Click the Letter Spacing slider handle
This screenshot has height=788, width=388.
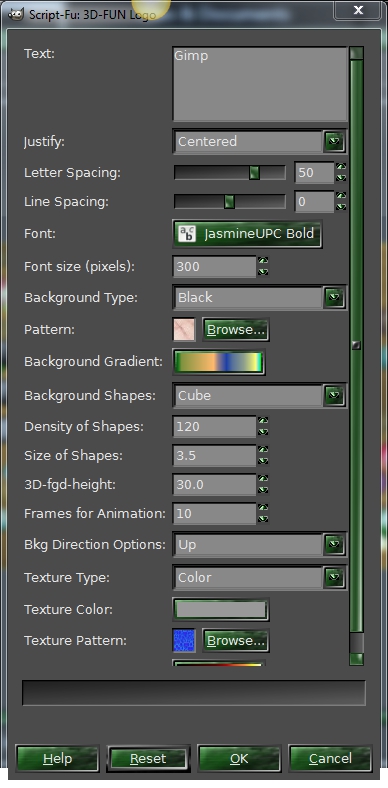(x=254, y=172)
